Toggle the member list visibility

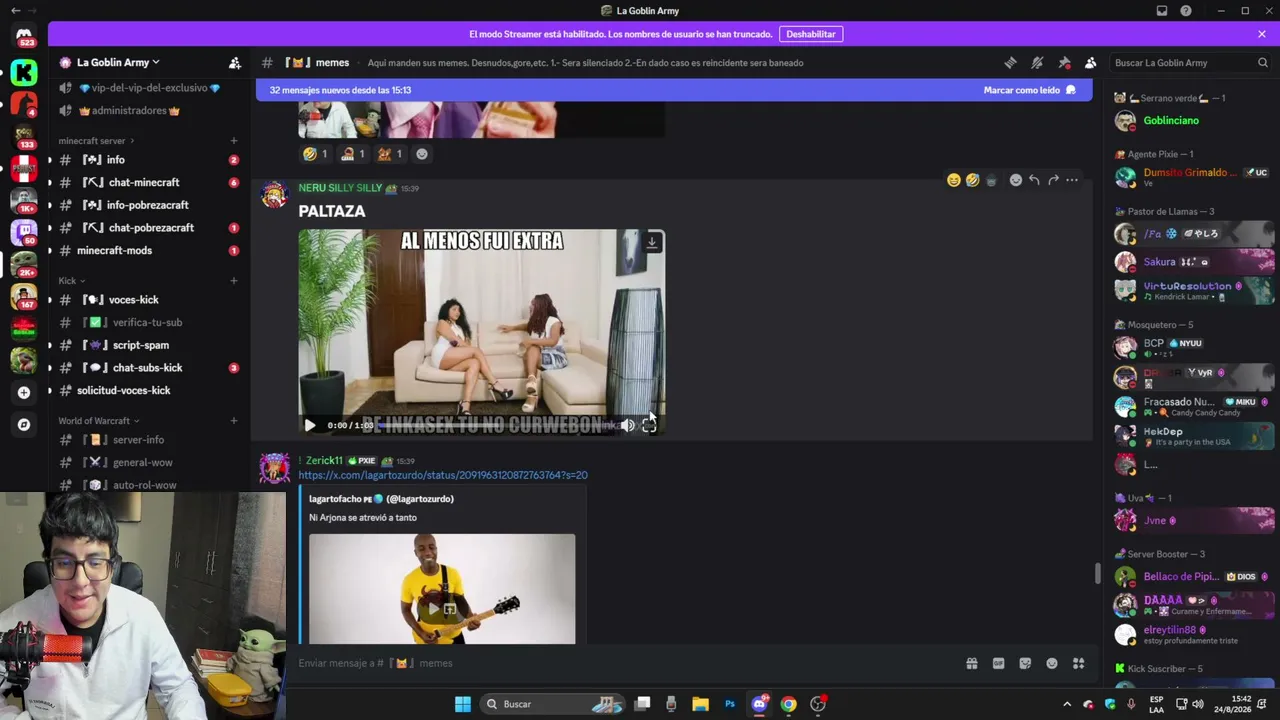pos(1091,63)
